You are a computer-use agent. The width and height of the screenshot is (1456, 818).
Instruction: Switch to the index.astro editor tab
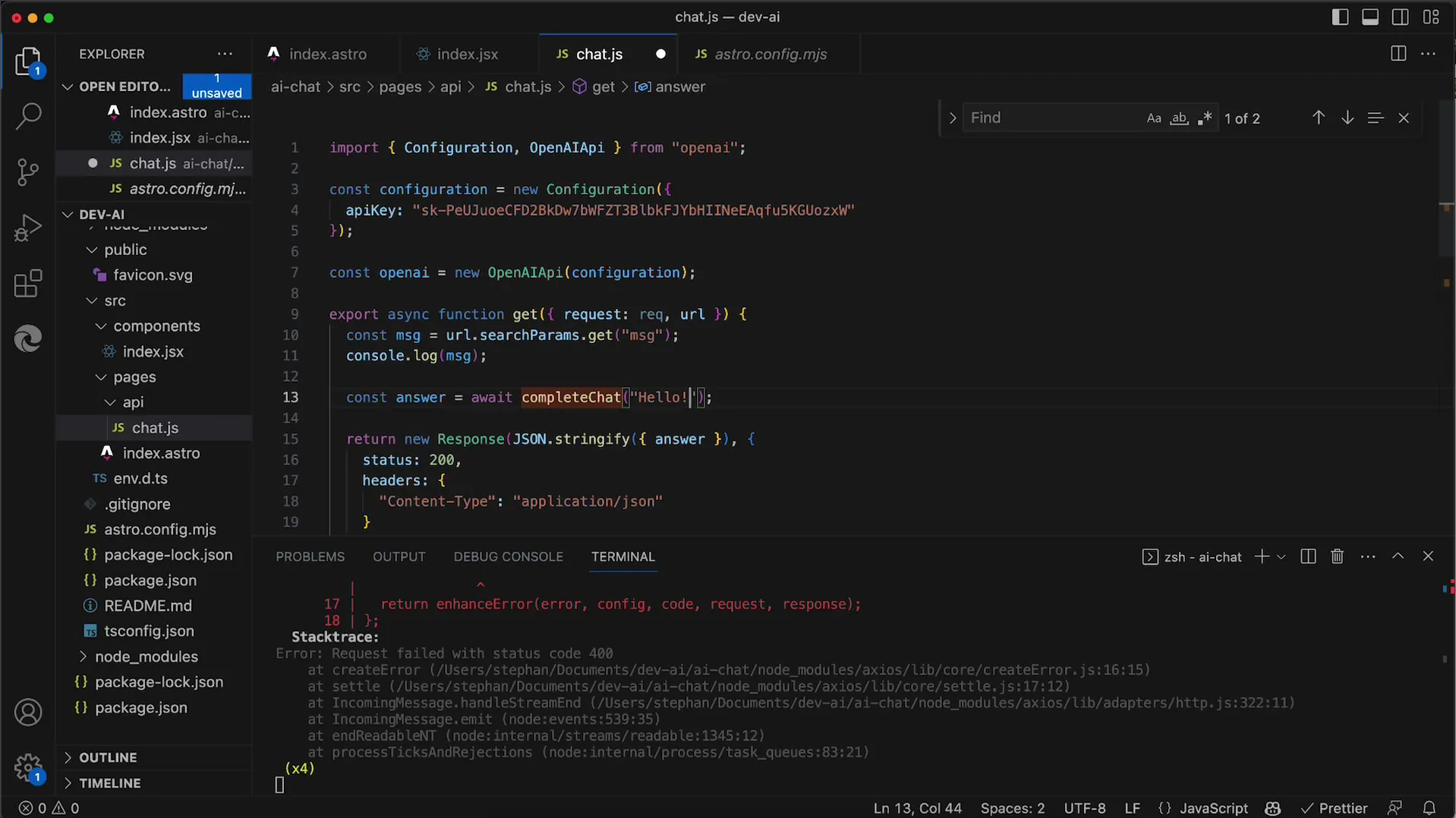click(x=327, y=55)
